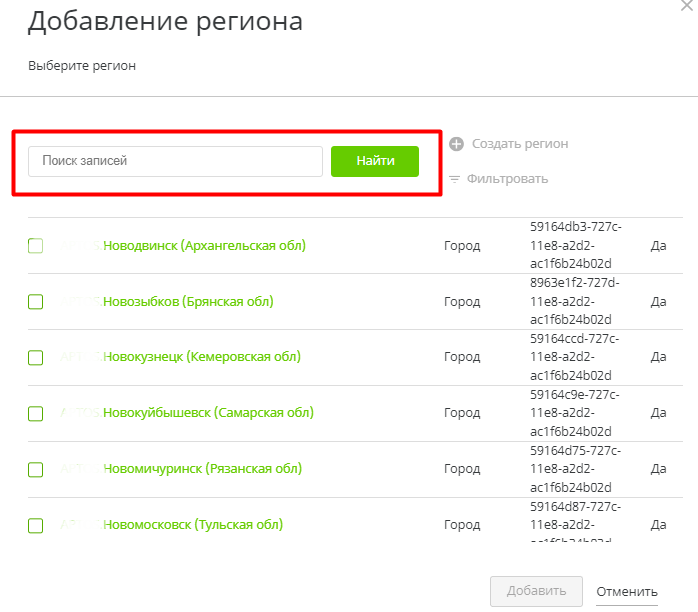Focus the Поиск записей search field
This screenshot has height=612, width=698.
pyautogui.click(x=175, y=161)
